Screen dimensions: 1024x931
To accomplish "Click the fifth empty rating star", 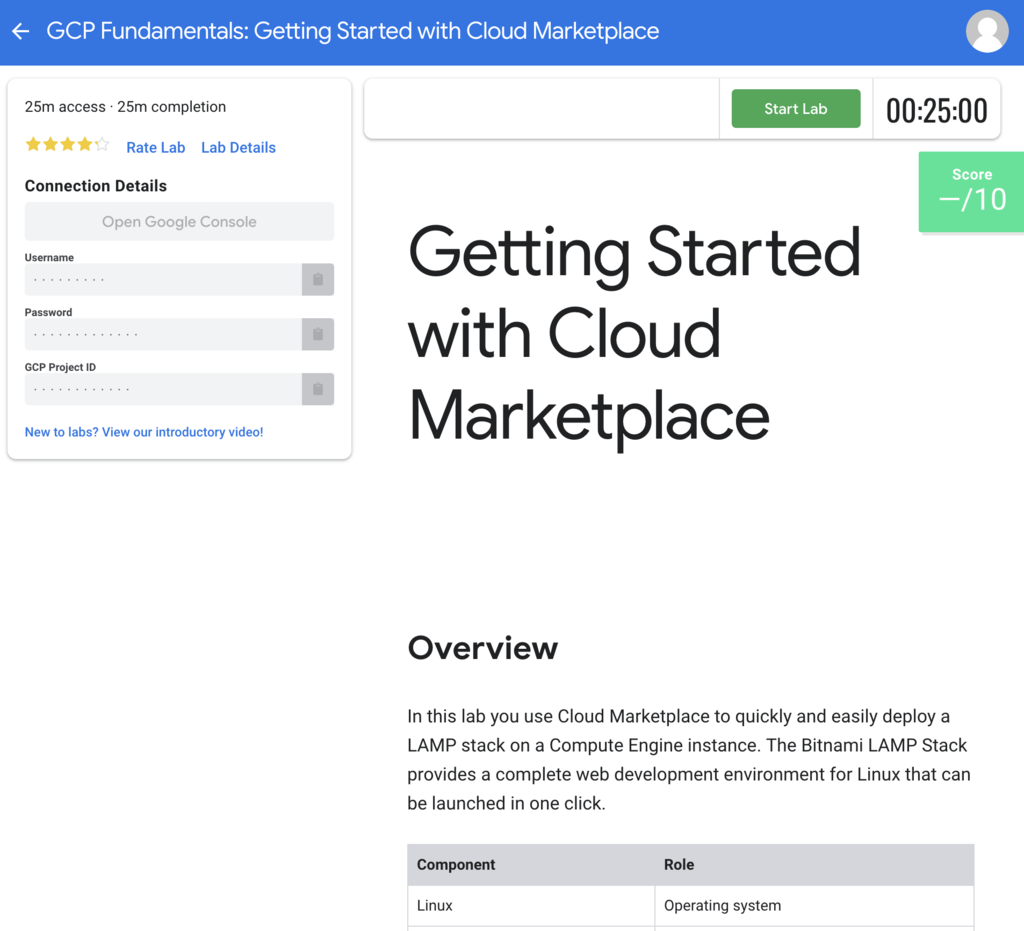I will [x=101, y=144].
